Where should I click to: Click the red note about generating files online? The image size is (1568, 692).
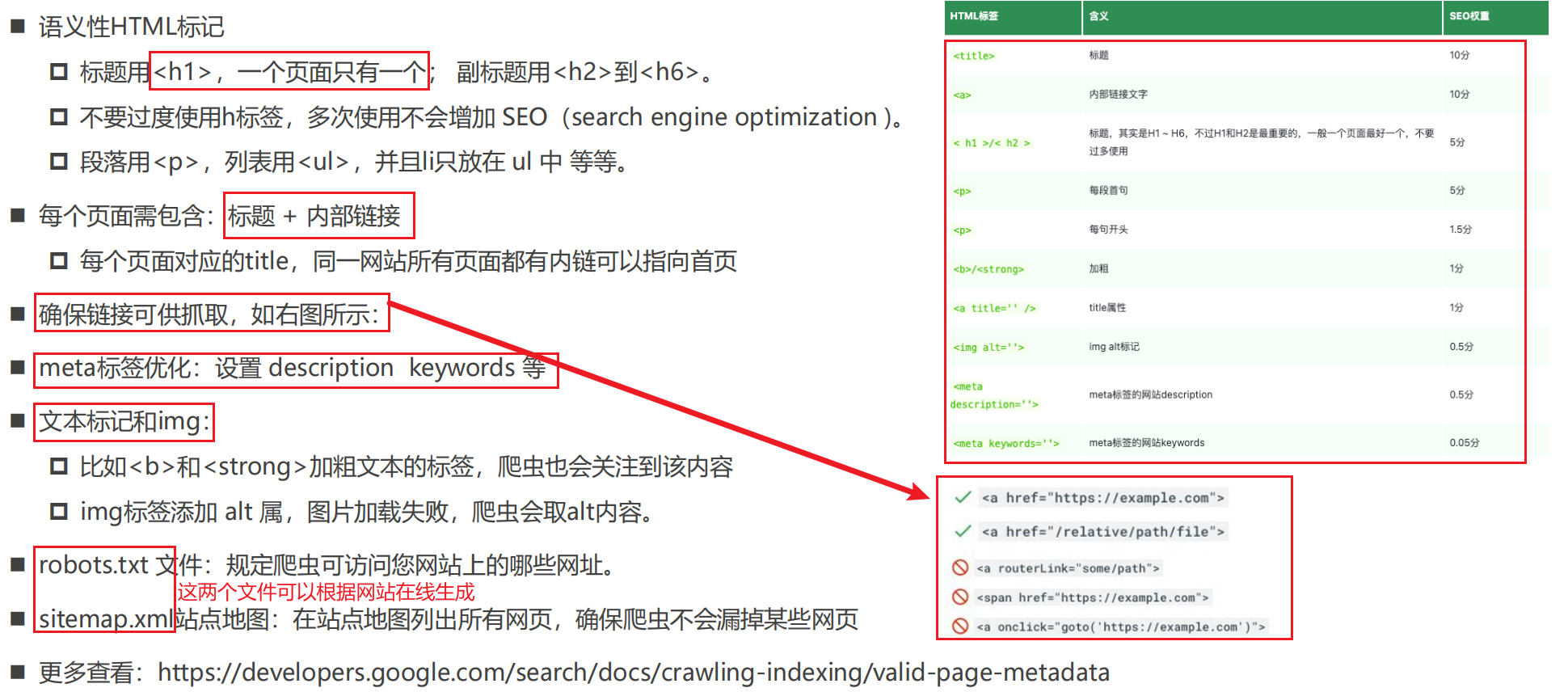(326, 592)
